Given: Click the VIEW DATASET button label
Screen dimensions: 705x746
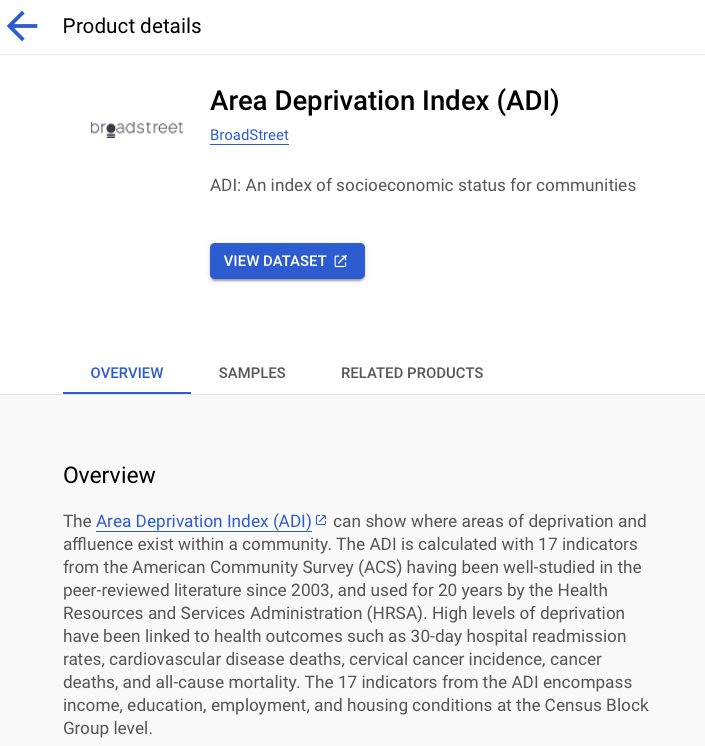Looking at the screenshot, I should tap(275, 261).
